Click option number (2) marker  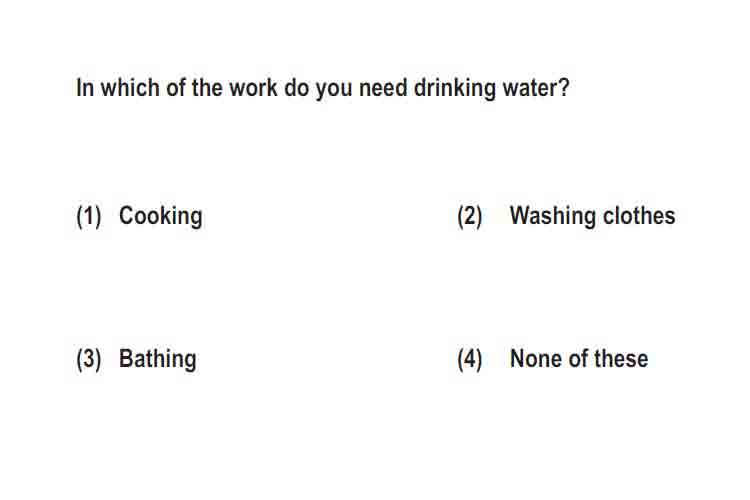click(470, 216)
